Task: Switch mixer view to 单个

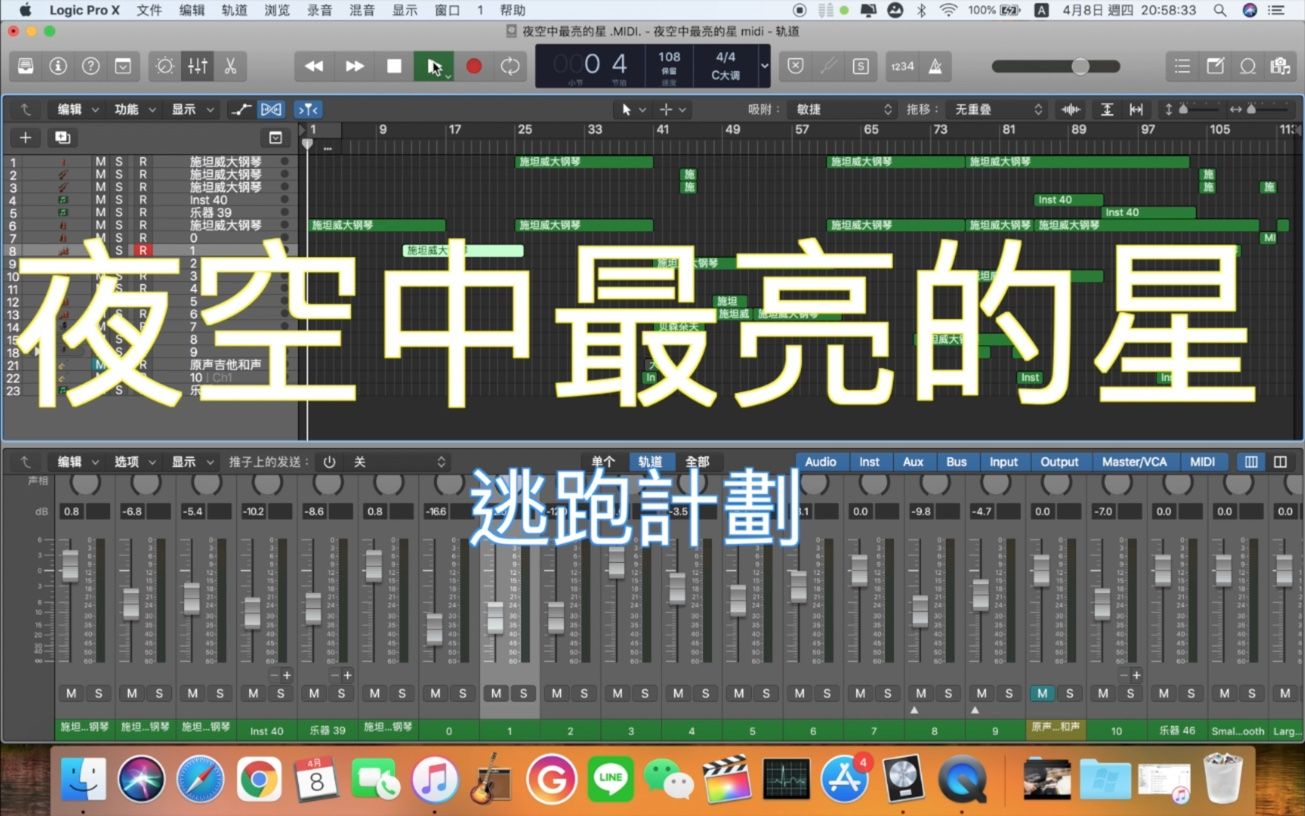Action: pos(604,462)
